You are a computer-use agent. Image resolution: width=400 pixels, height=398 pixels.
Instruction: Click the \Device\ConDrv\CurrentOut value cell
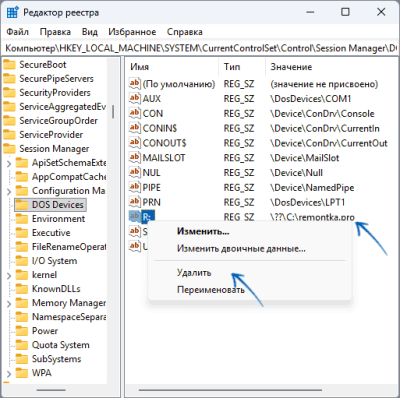[329, 143]
